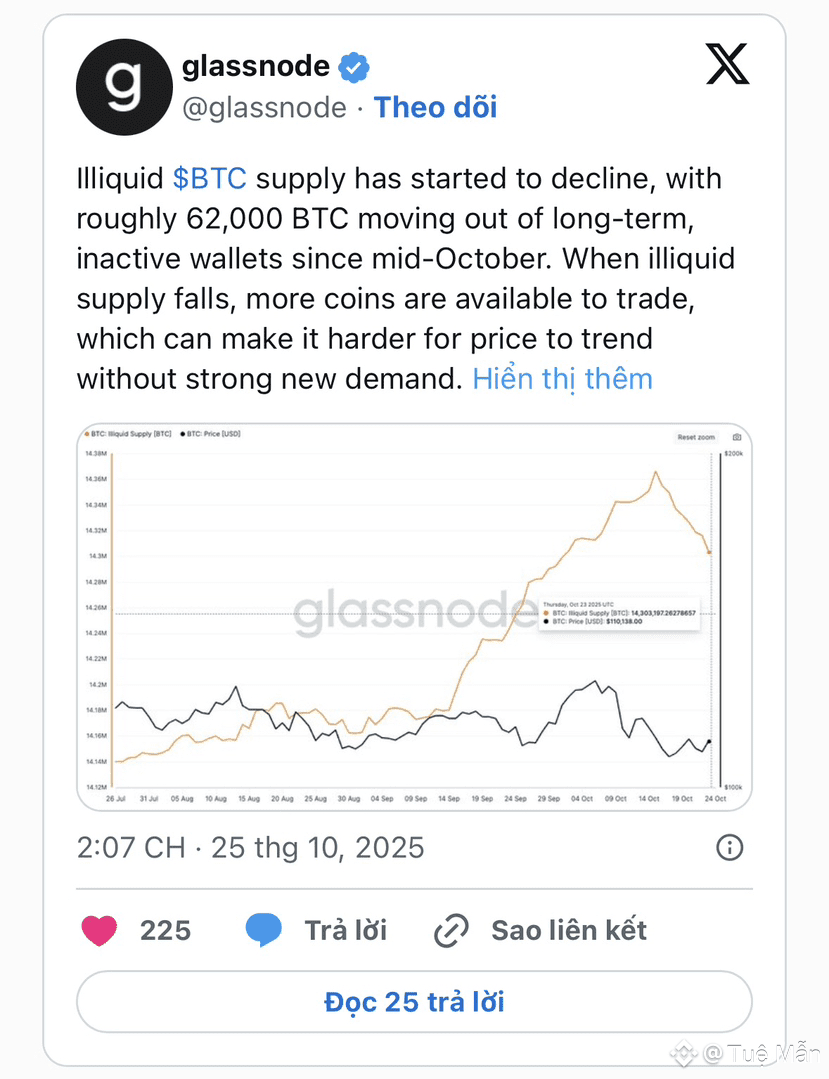This screenshot has width=829, height=1079.
Task: Open the glassnode chart image
Action: [414, 617]
